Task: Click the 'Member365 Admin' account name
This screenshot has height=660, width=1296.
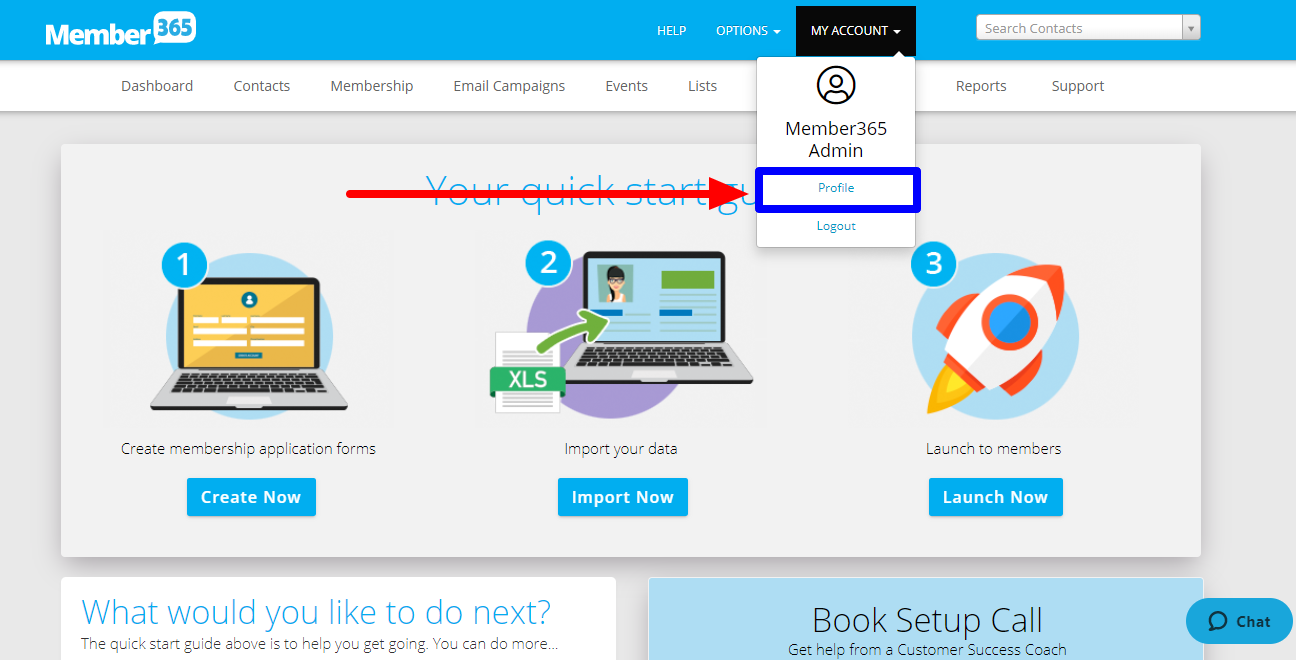Action: (x=836, y=139)
